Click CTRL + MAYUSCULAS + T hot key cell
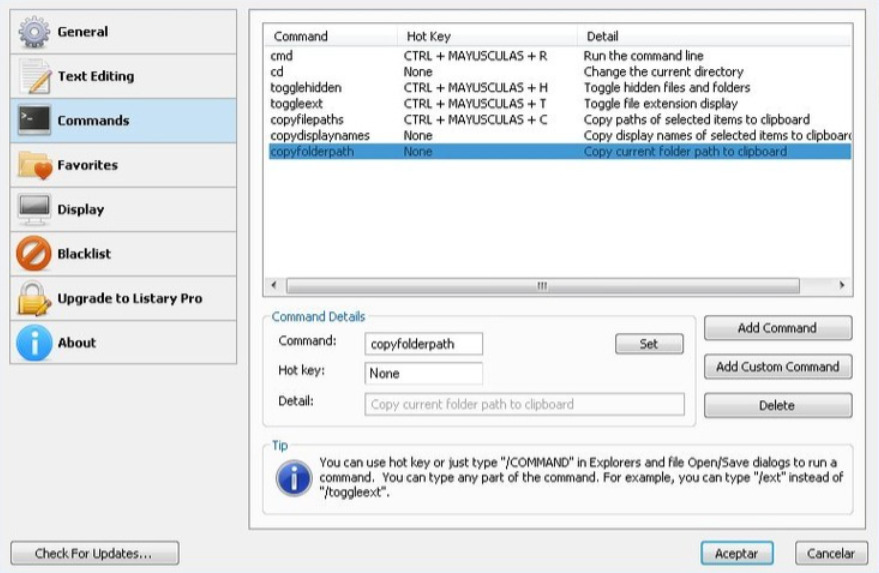 click(x=475, y=104)
